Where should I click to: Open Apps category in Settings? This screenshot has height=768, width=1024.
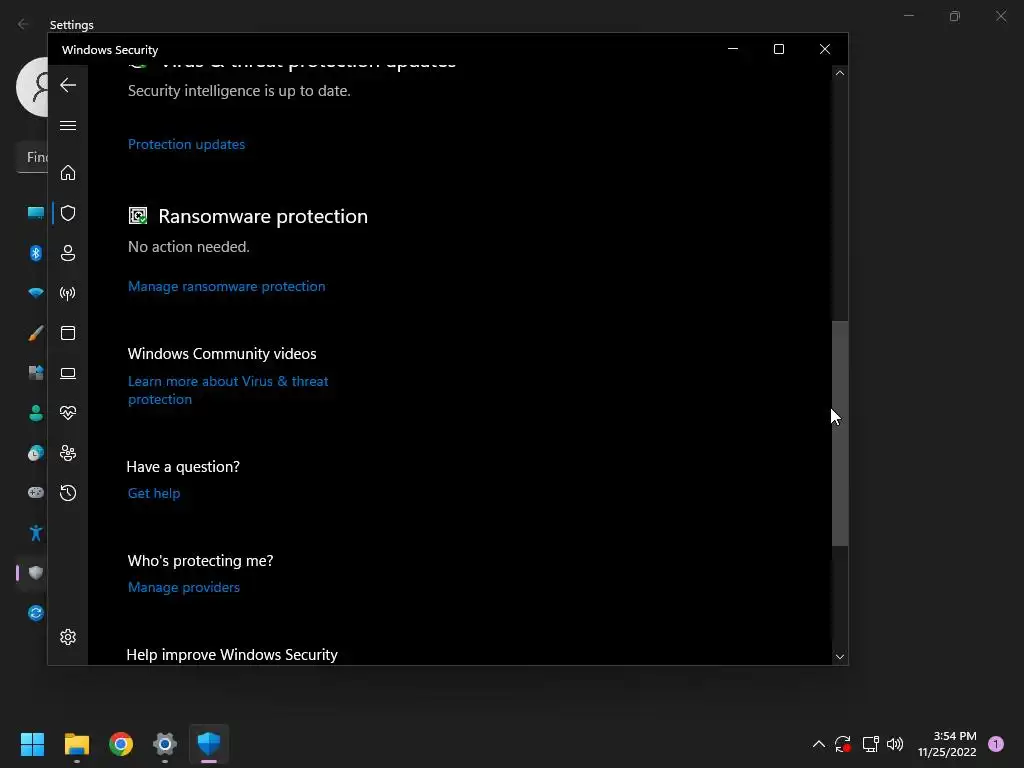(36, 373)
